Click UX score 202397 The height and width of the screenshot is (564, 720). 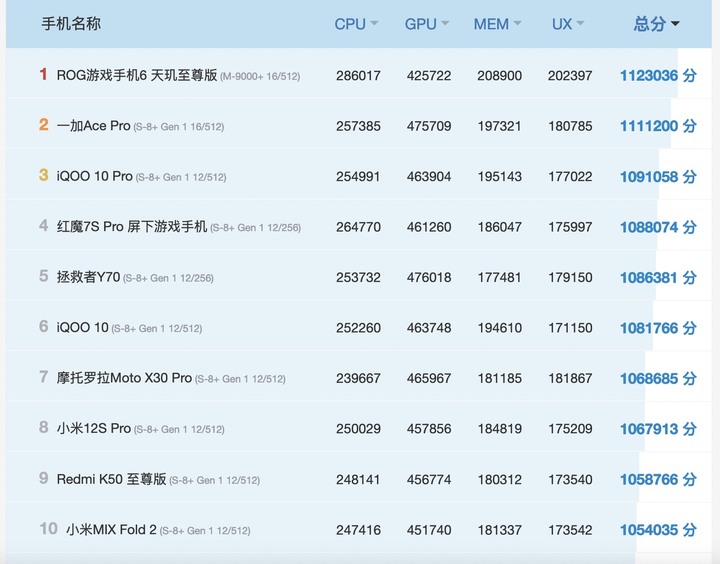pyautogui.click(x=570, y=75)
